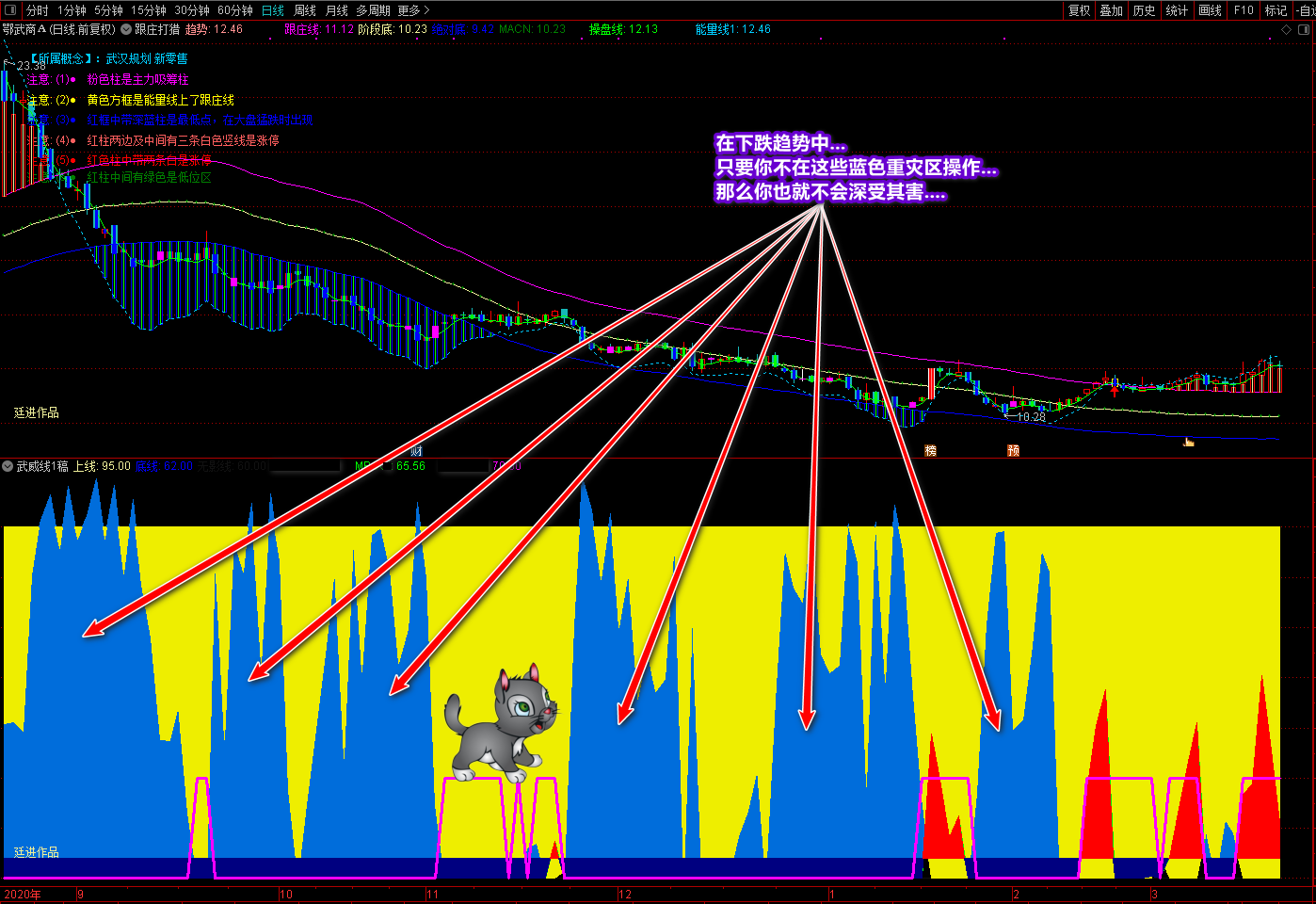Open the 跟庄打猎 indicator dropdown
The width and height of the screenshot is (1316, 904).
point(126,29)
